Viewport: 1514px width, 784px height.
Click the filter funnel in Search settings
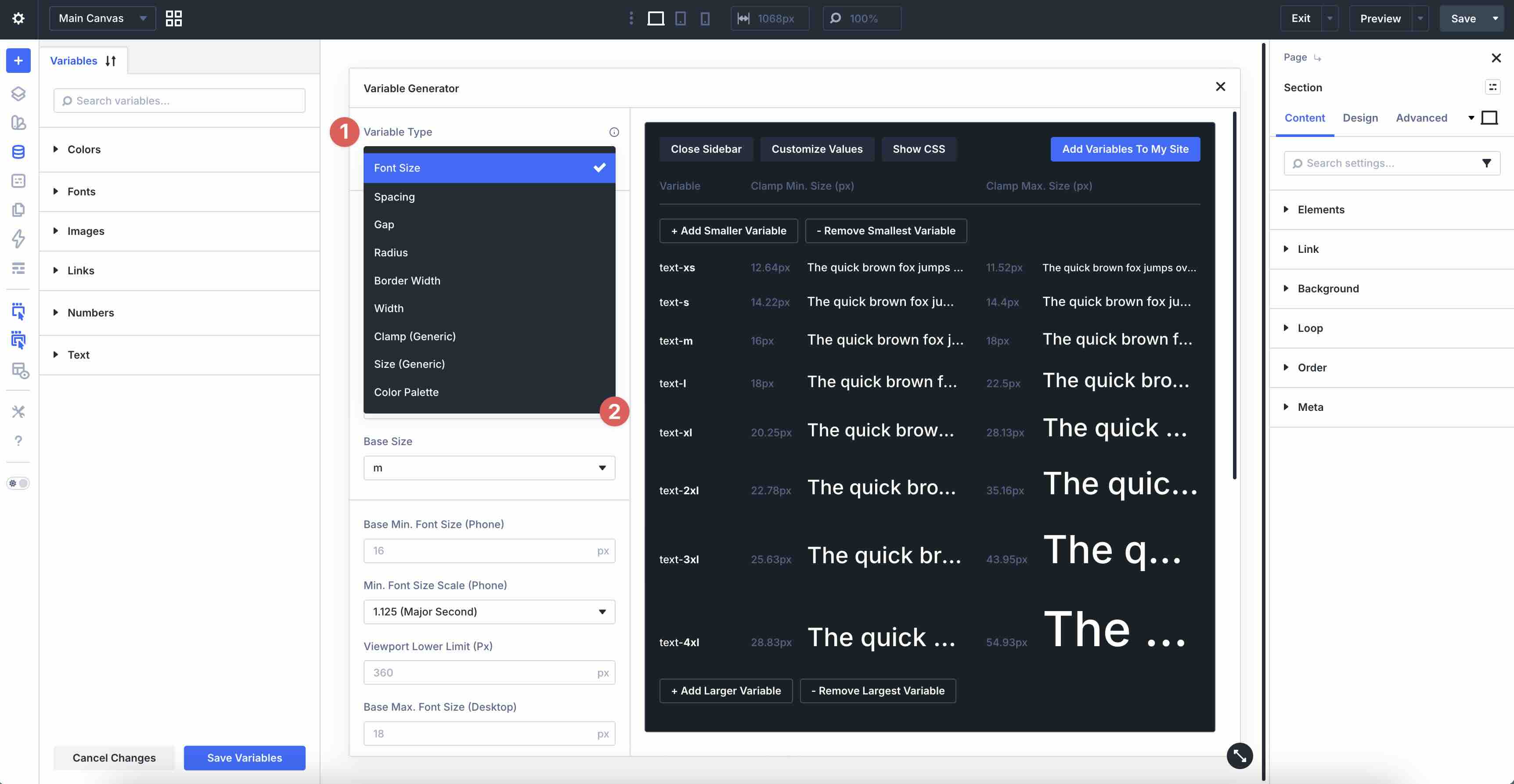pyautogui.click(x=1486, y=163)
